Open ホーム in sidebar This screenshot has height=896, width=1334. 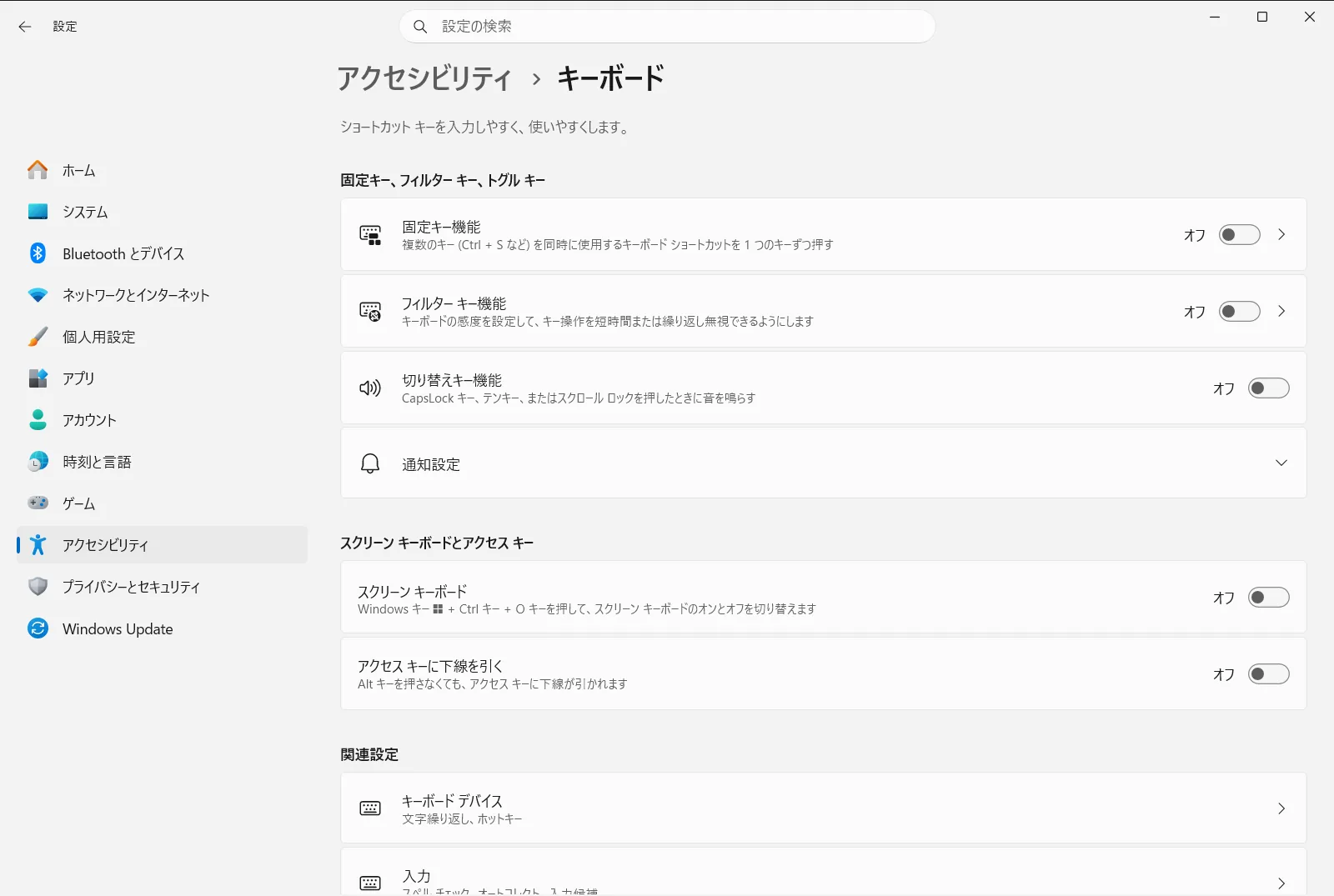pyautogui.click(x=162, y=170)
